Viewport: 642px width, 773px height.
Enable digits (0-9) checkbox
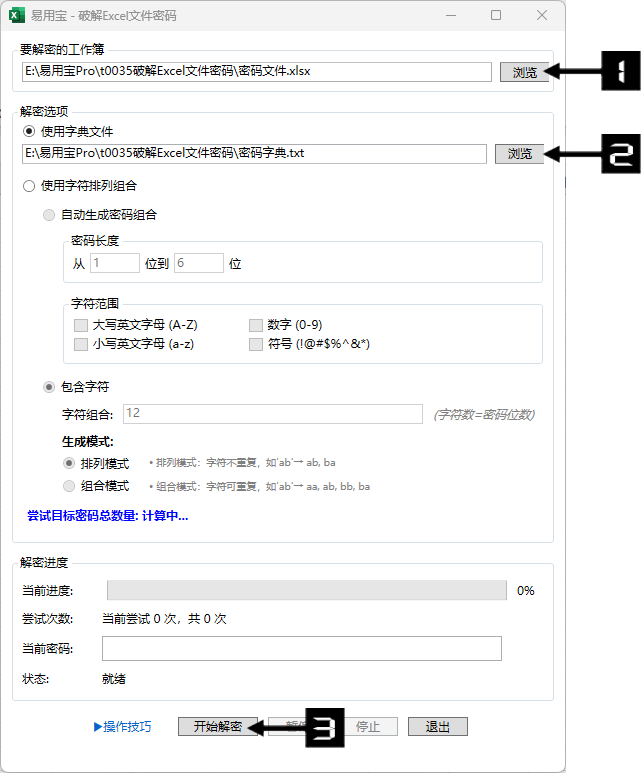pyautogui.click(x=256, y=325)
